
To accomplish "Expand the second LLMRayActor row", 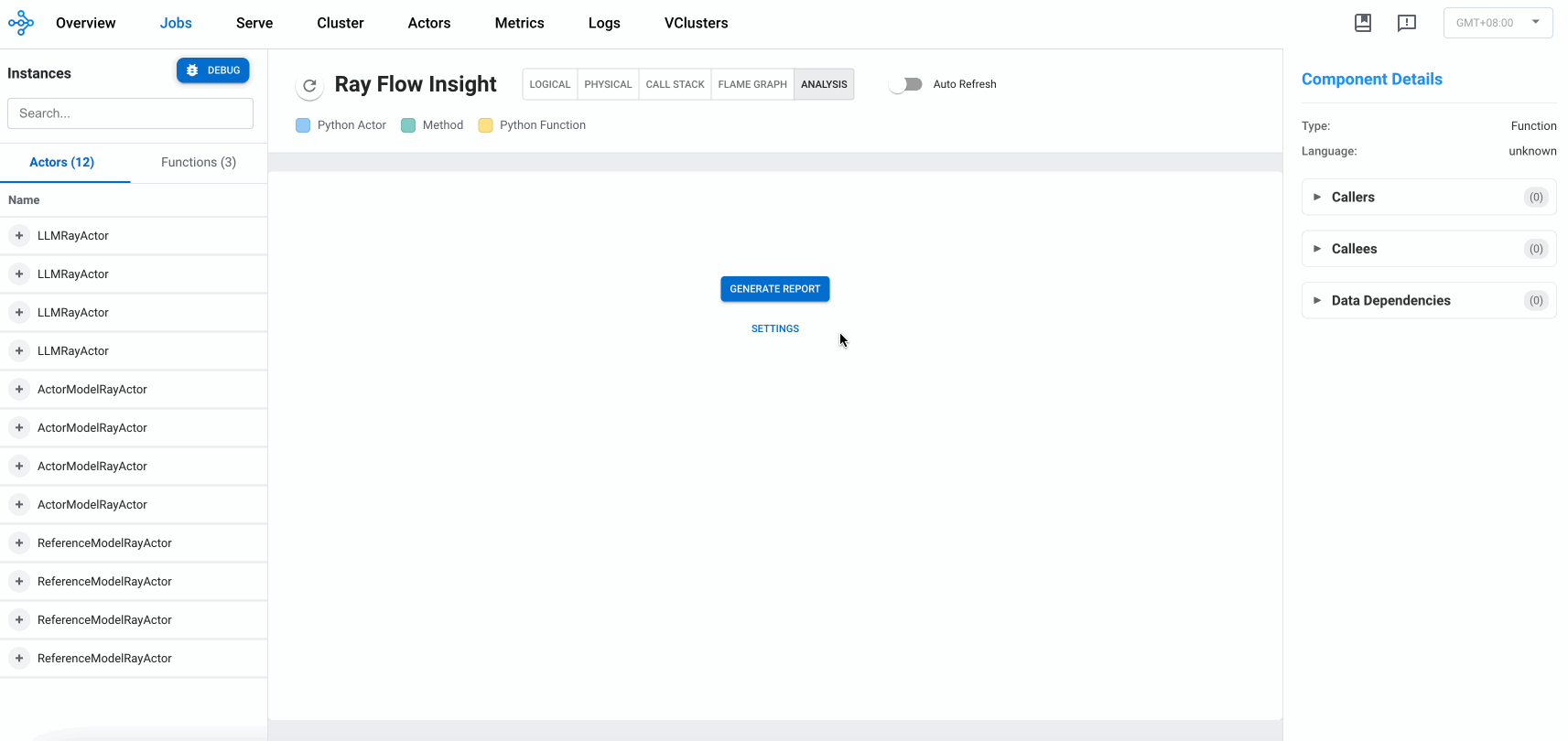I will 19,274.
